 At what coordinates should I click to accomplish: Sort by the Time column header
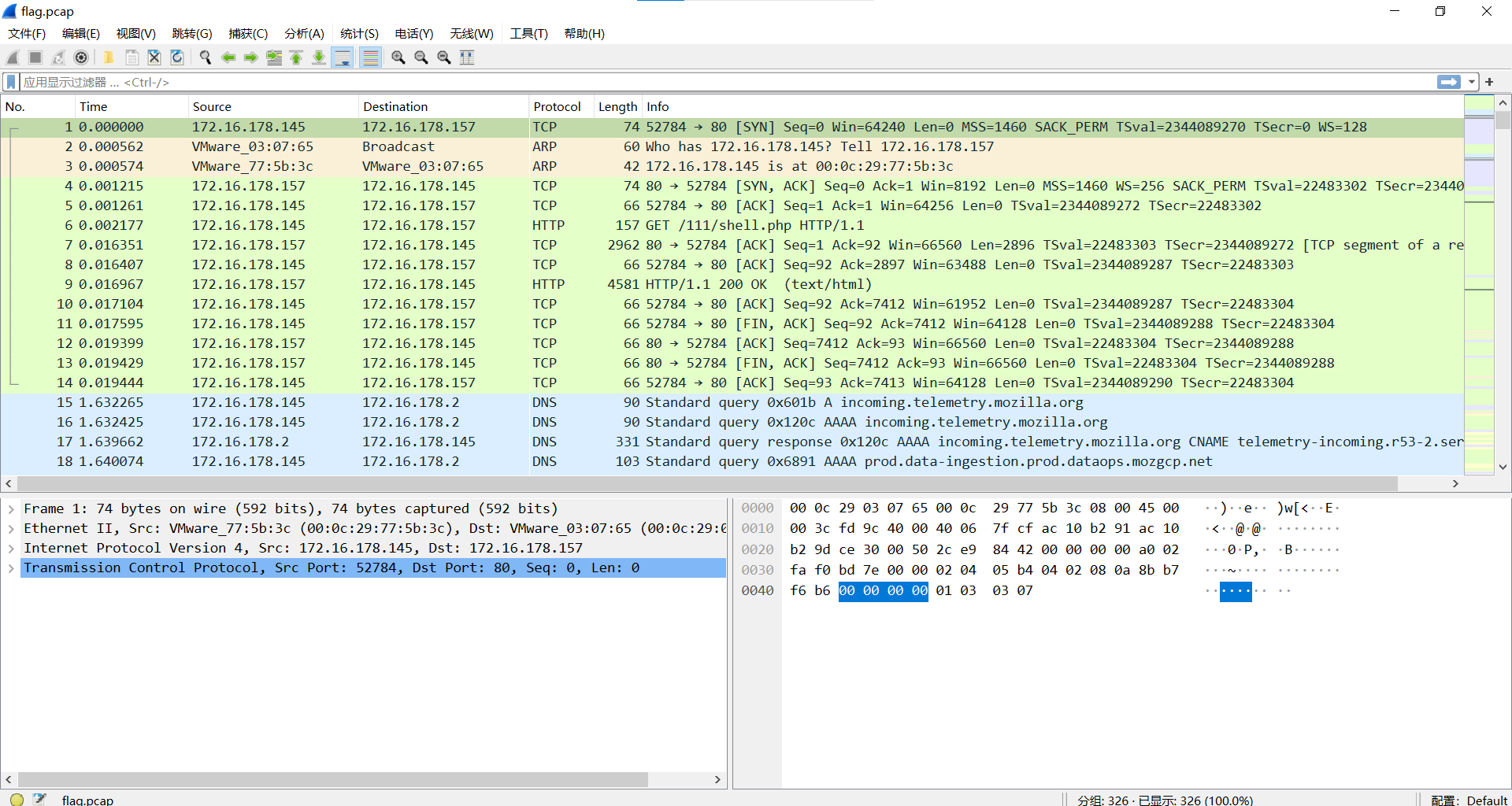[132, 107]
